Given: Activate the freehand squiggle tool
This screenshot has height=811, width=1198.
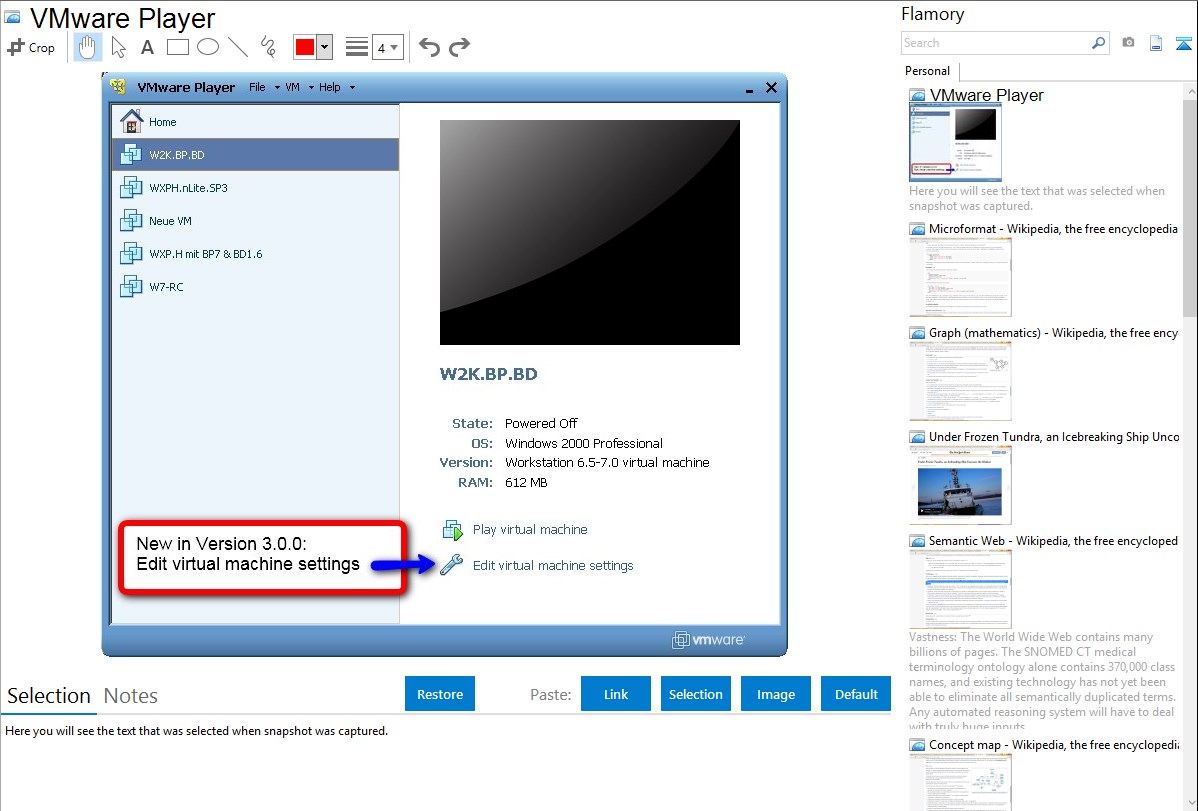Looking at the screenshot, I should (268, 47).
